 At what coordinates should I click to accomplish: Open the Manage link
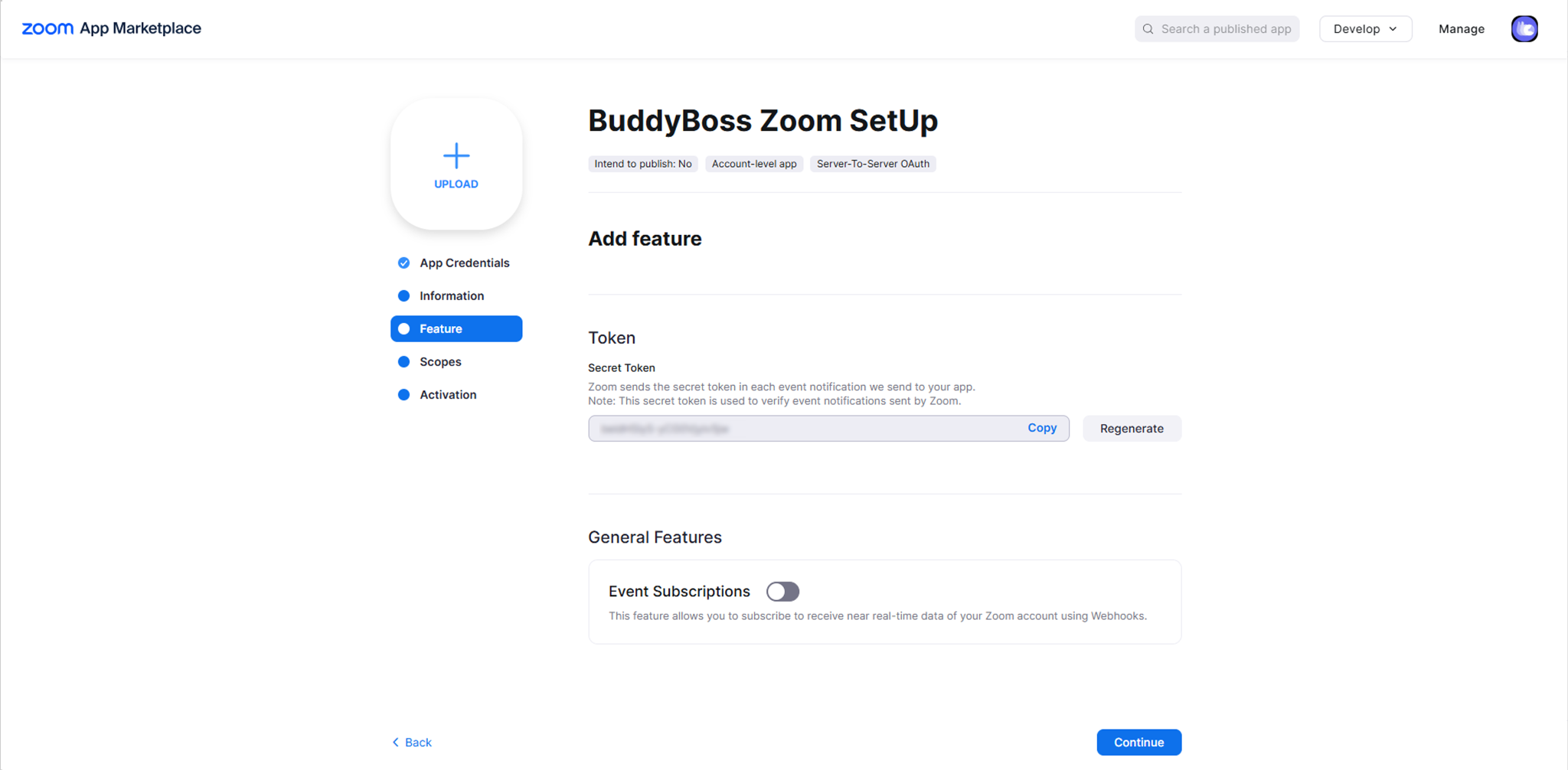click(1461, 29)
